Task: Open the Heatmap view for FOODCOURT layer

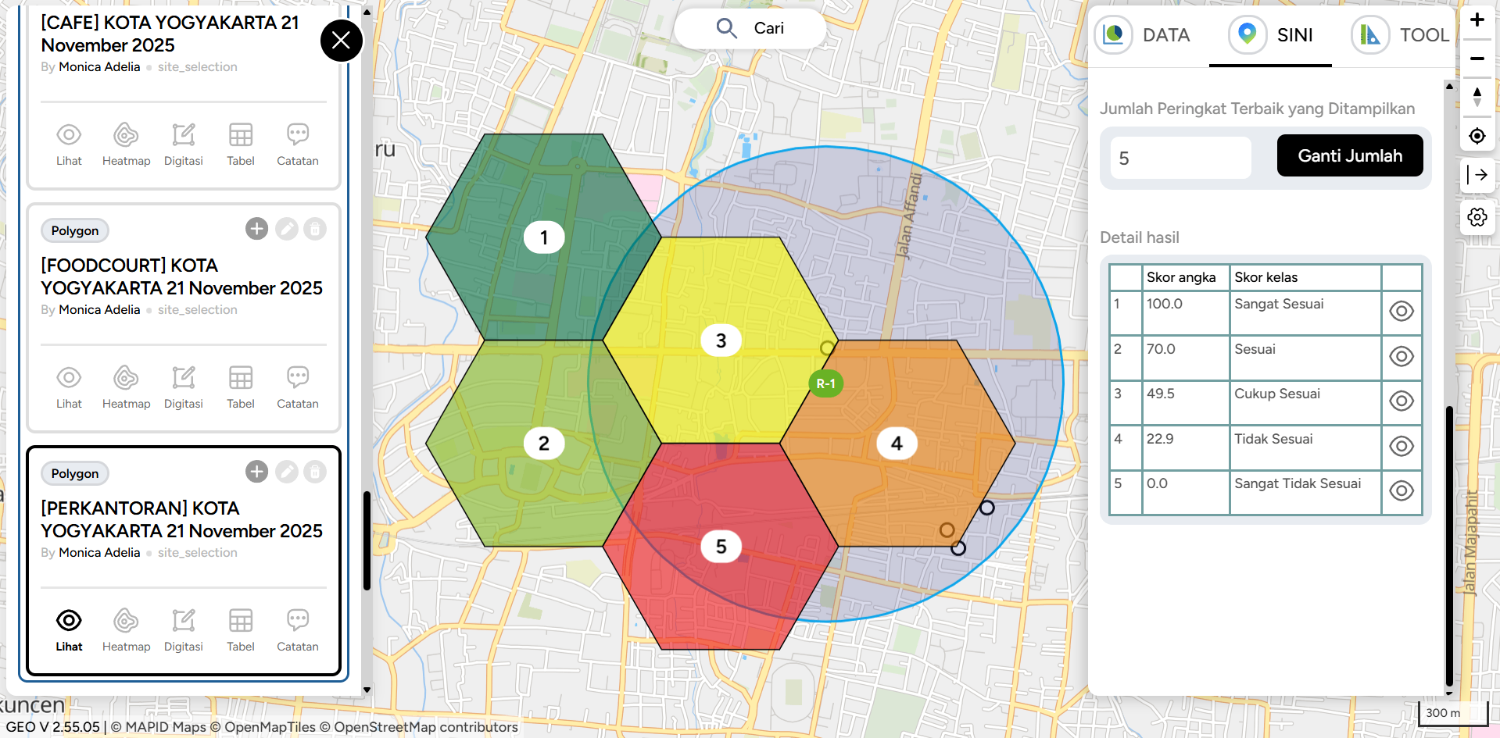Action: pos(126,386)
